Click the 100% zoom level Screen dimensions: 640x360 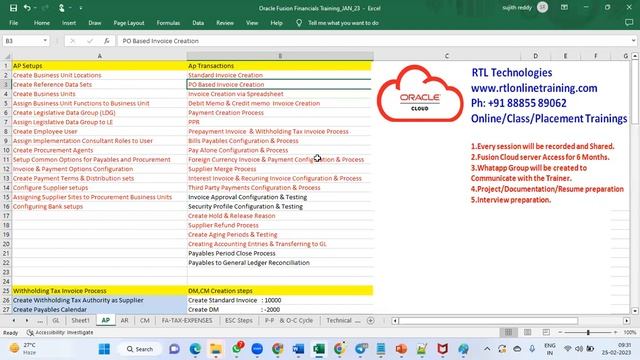tap(629, 333)
